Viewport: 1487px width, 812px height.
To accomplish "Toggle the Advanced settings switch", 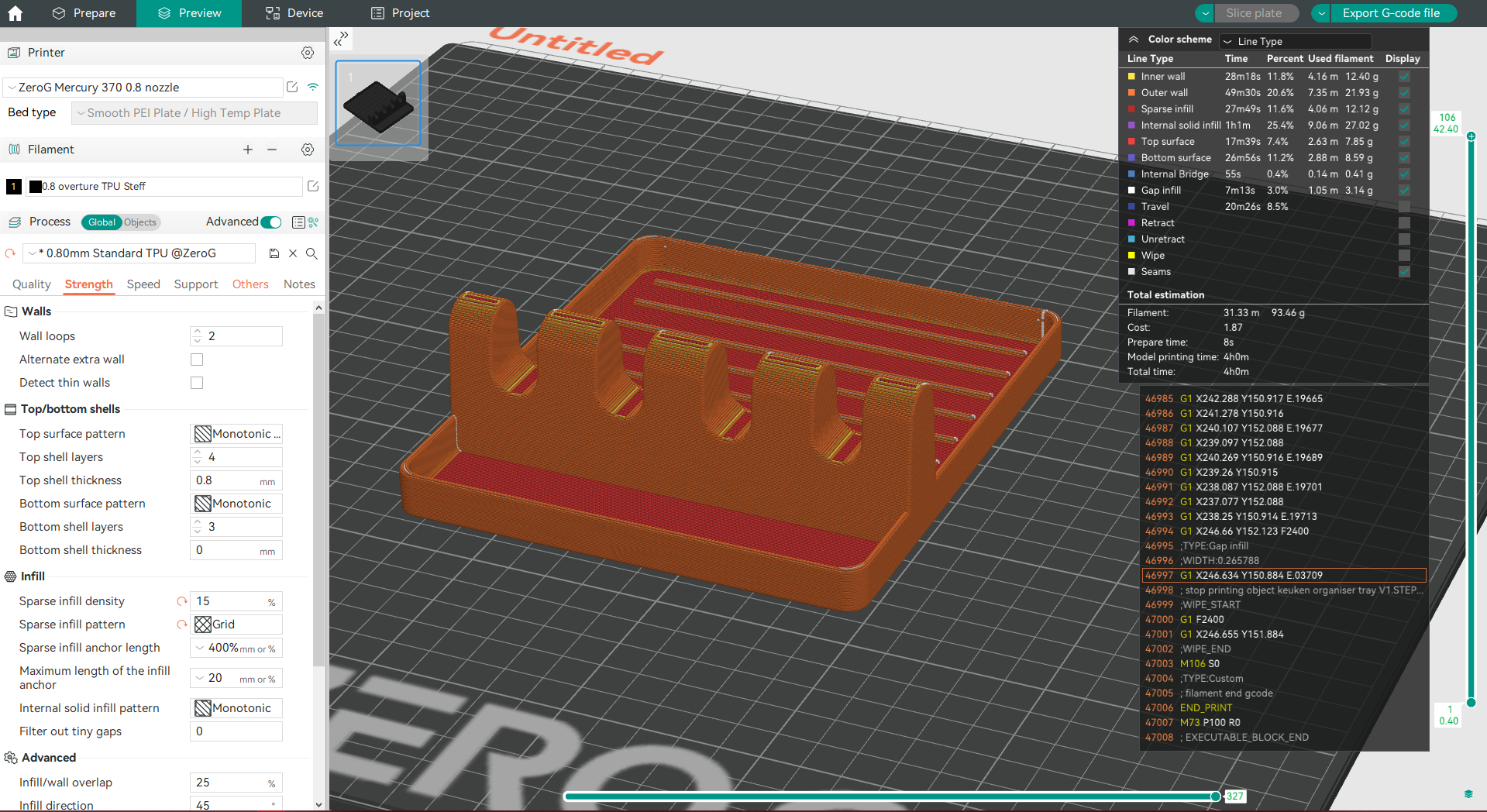I will [x=271, y=222].
